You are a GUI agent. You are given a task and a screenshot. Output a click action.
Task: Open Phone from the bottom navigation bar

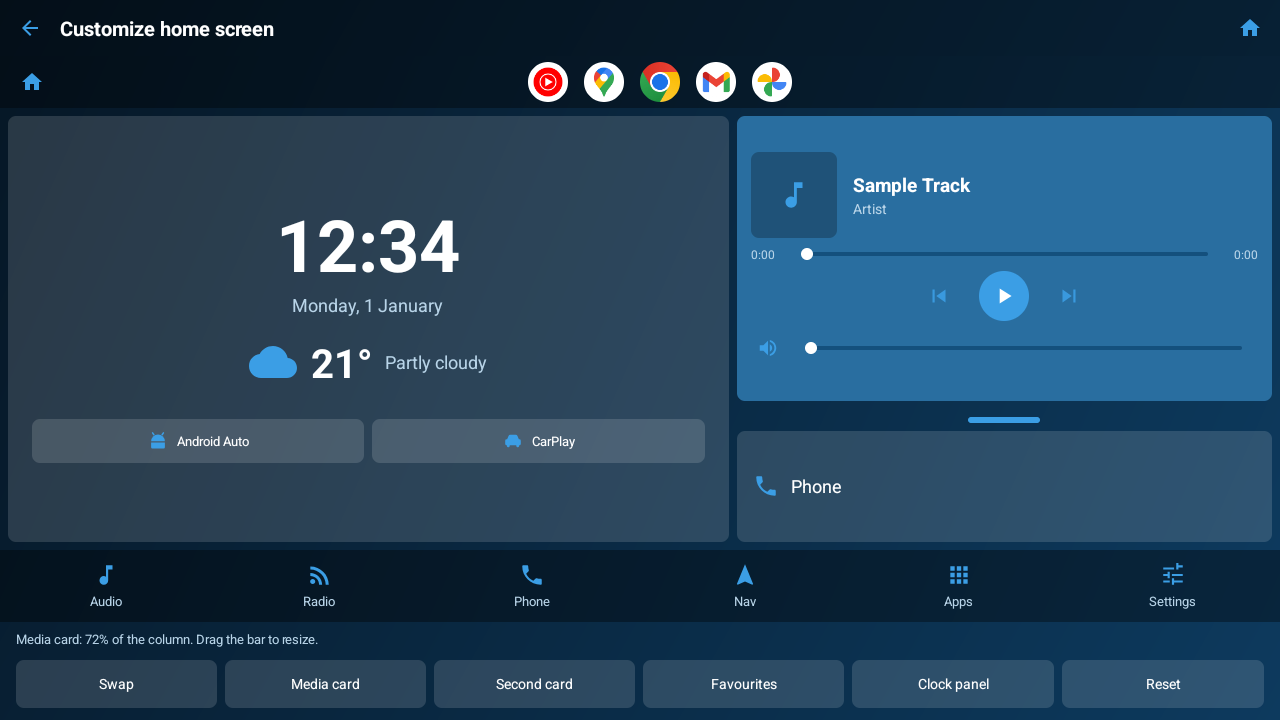tap(532, 586)
